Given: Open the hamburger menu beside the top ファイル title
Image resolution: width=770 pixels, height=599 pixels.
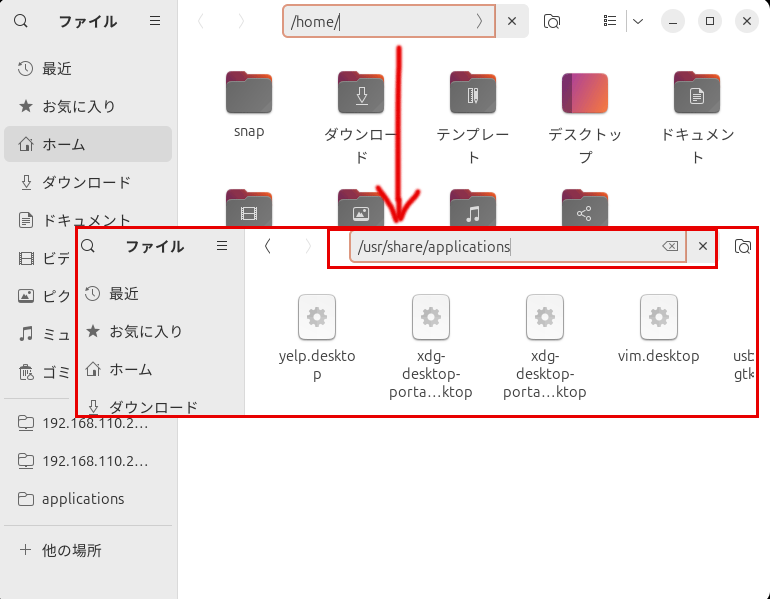Looking at the screenshot, I should point(154,21).
